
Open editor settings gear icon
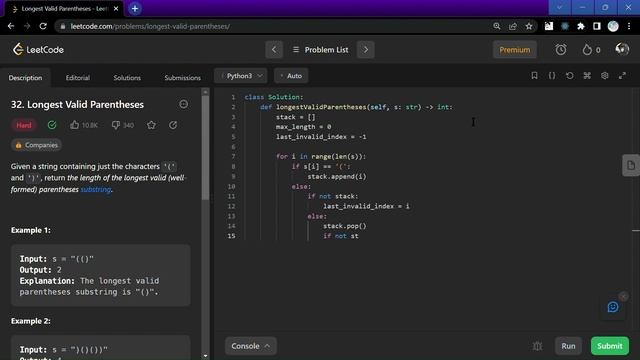coord(604,76)
